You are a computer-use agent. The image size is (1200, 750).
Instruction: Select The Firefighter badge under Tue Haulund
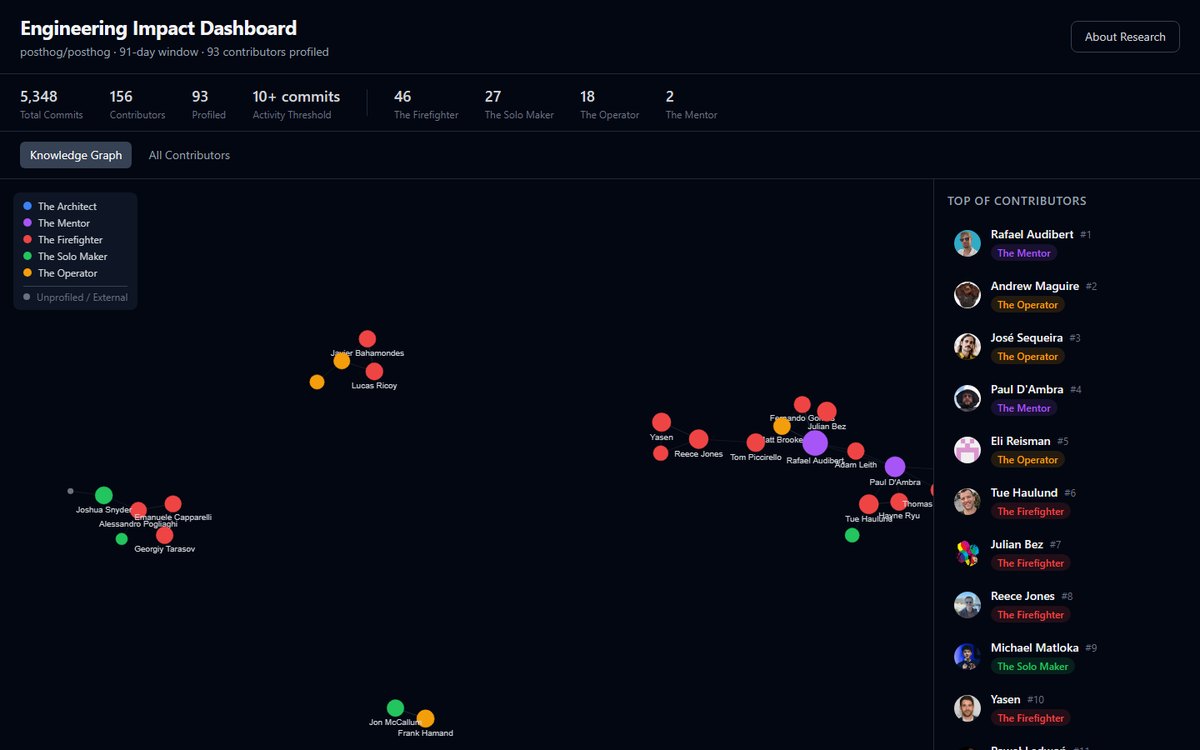tap(1030, 512)
